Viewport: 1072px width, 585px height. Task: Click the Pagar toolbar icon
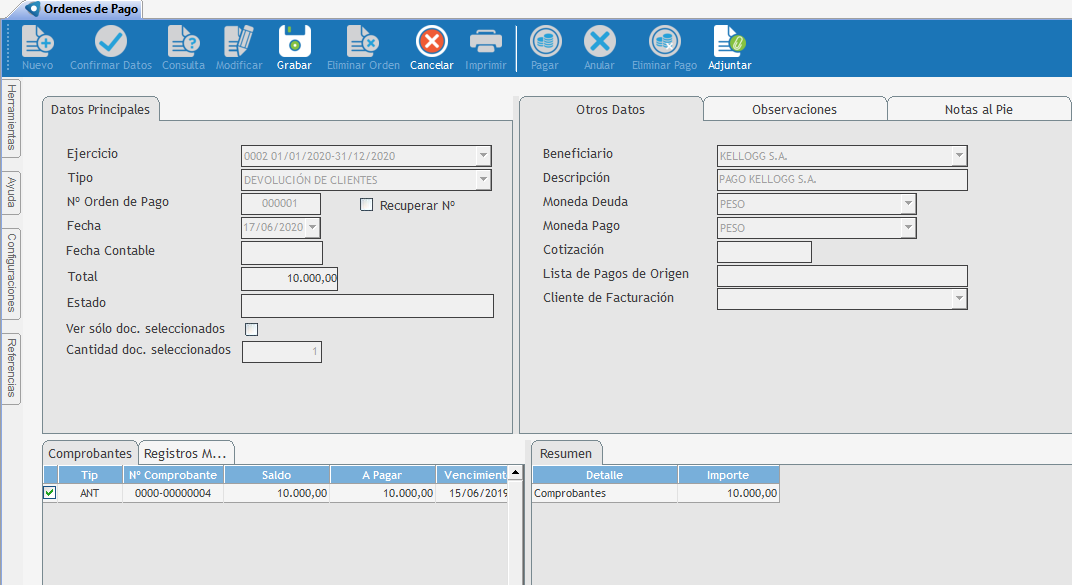[x=545, y=42]
